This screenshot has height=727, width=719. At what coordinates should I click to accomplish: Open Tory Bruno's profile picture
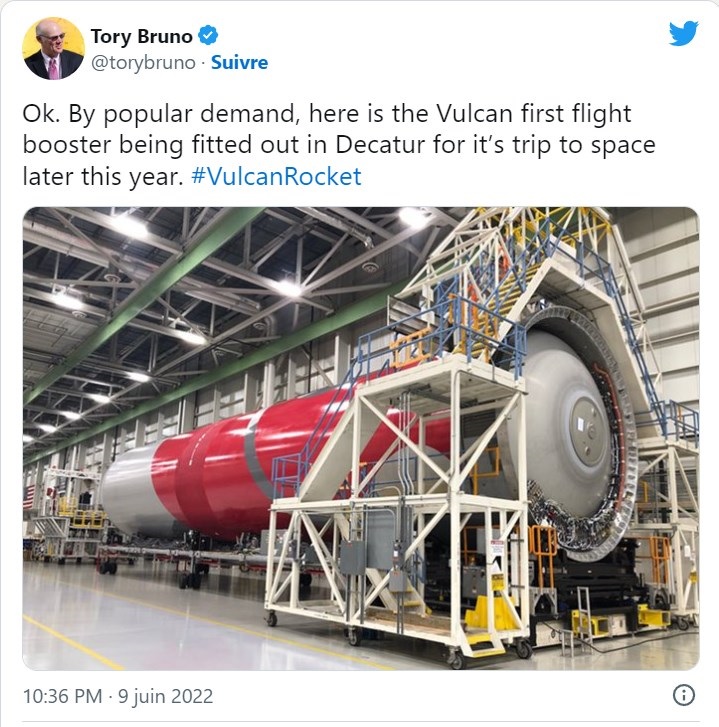pyautogui.click(x=53, y=49)
